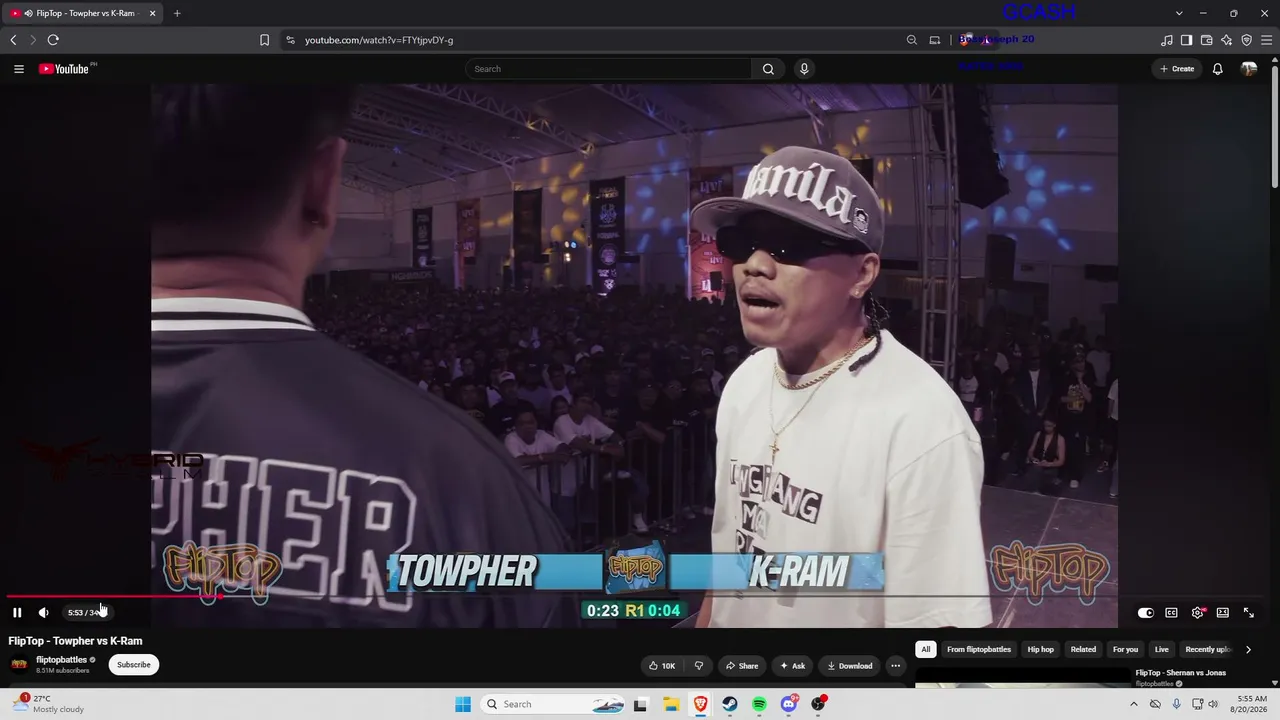1280x720 pixels.
Task: Open the YouTube guide hamburger menu
Action: pyautogui.click(x=19, y=69)
